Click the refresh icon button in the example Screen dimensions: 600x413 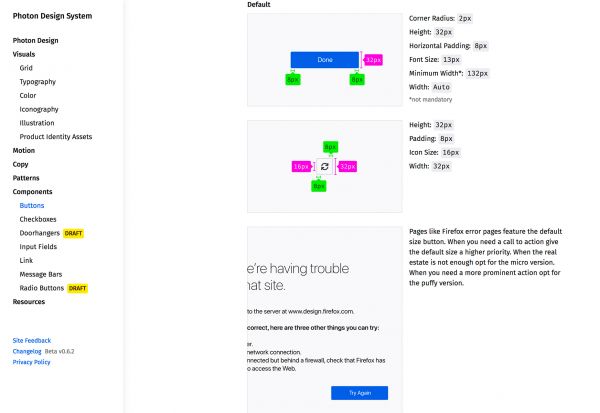tap(324, 167)
